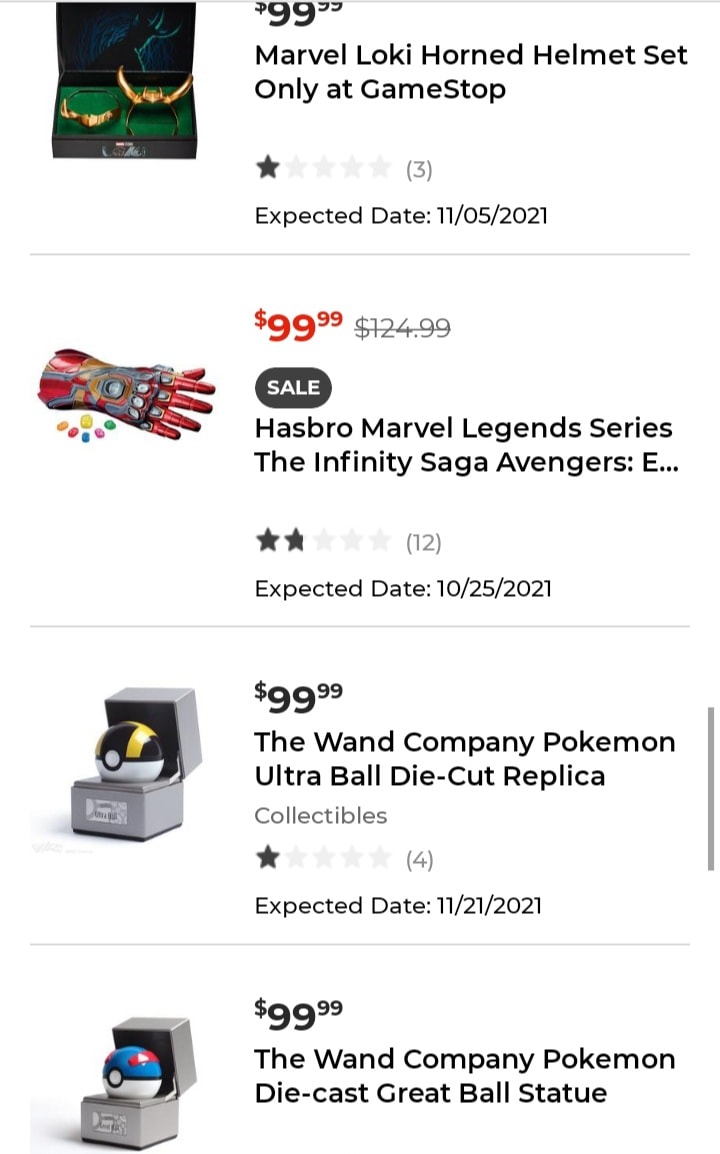Tap the Great Ball Statue $99.99 price

click(298, 1013)
